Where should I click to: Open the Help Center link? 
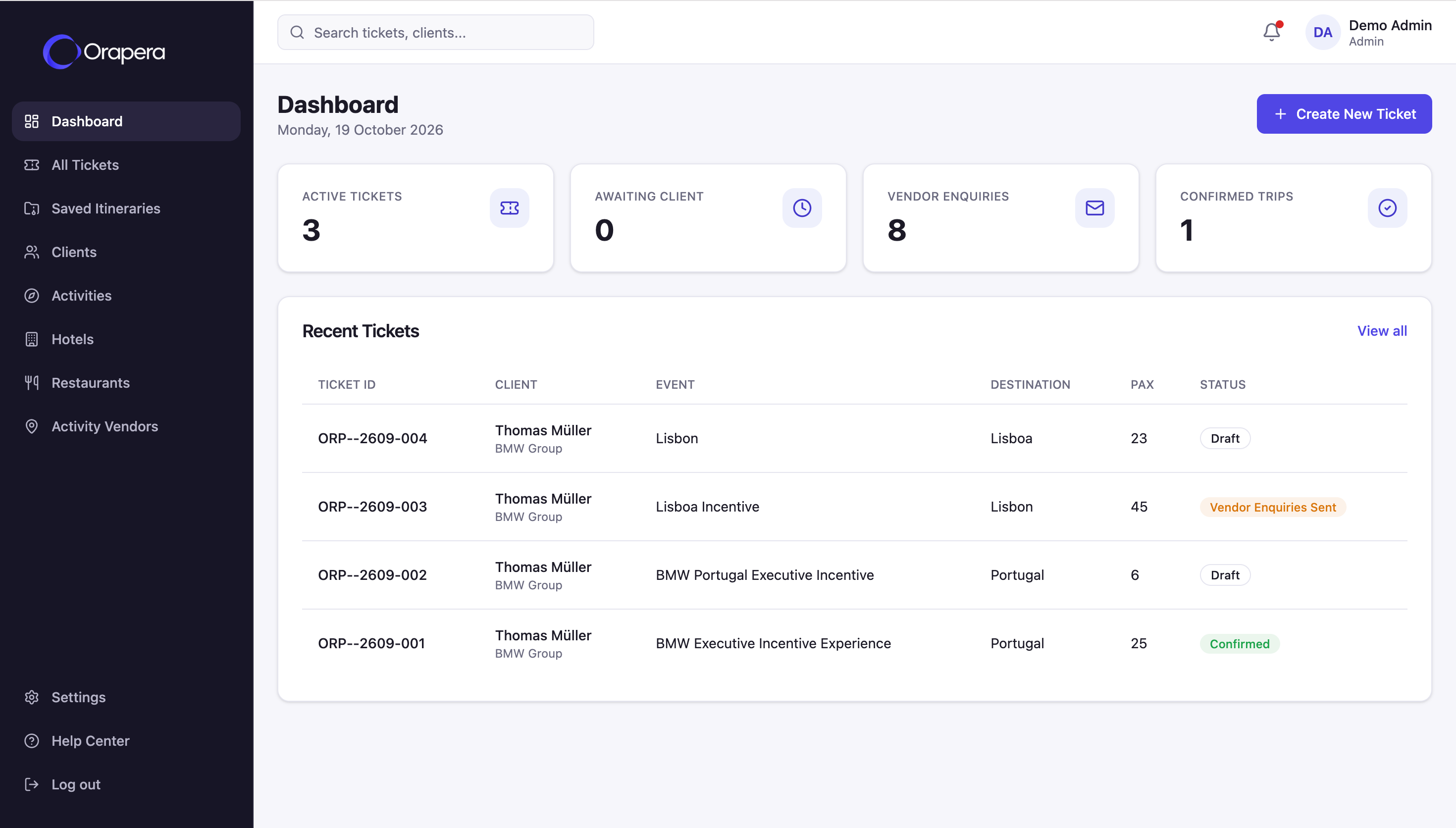click(x=126, y=741)
